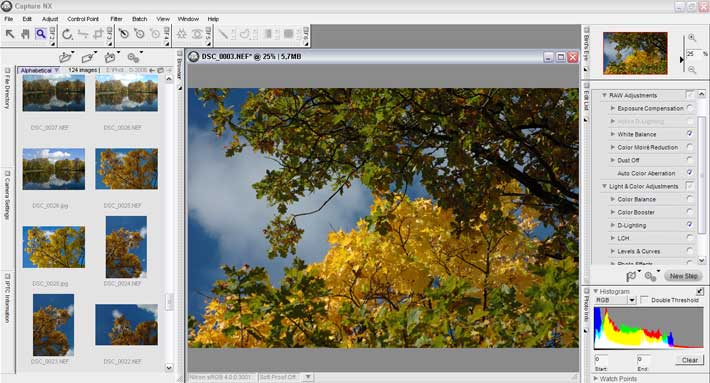This screenshot has height=383, width=710.
Task: Select the direct select arrow tool
Action: coord(10,34)
